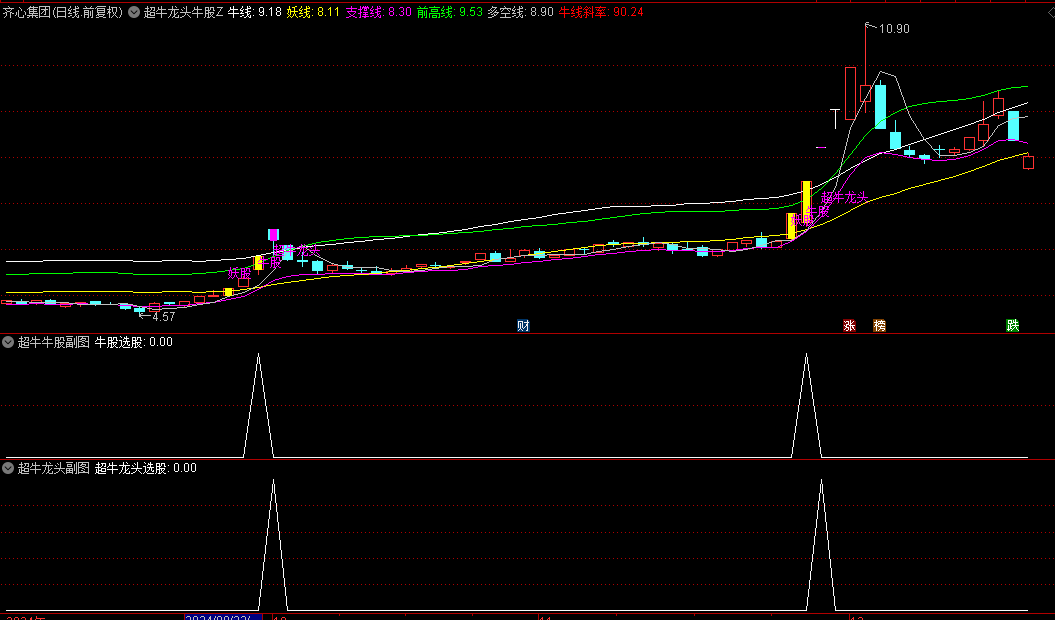Open main chart indicator dropdown beside 齐心集团
1055x620 pixels.
point(134,13)
